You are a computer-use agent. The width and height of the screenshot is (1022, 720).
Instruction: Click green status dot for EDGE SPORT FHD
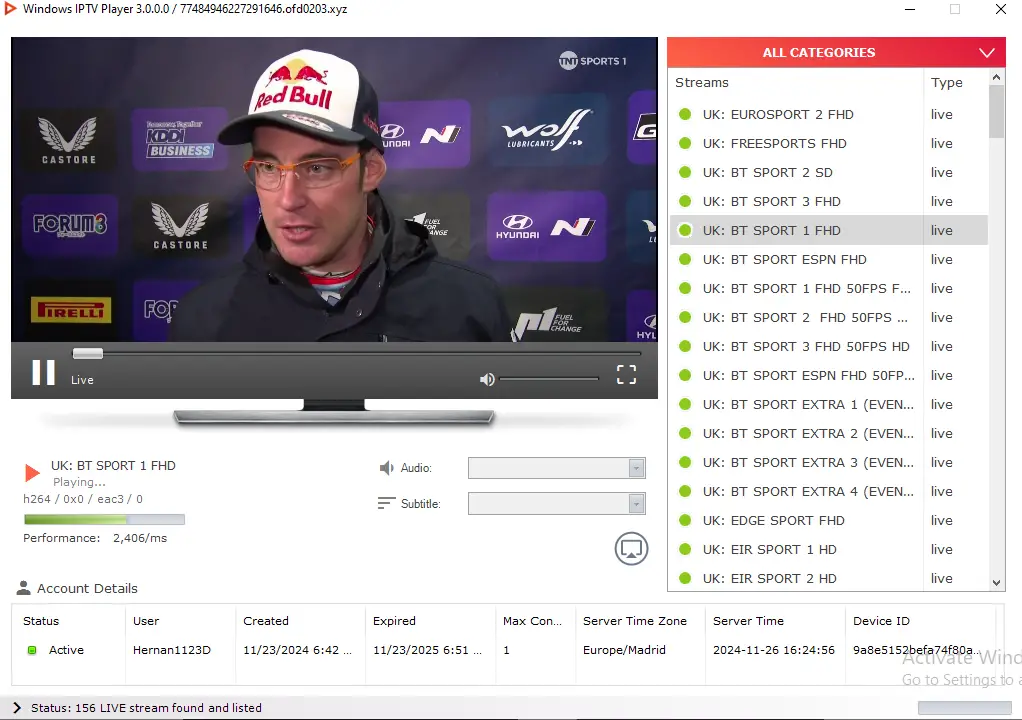(x=685, y=520)
